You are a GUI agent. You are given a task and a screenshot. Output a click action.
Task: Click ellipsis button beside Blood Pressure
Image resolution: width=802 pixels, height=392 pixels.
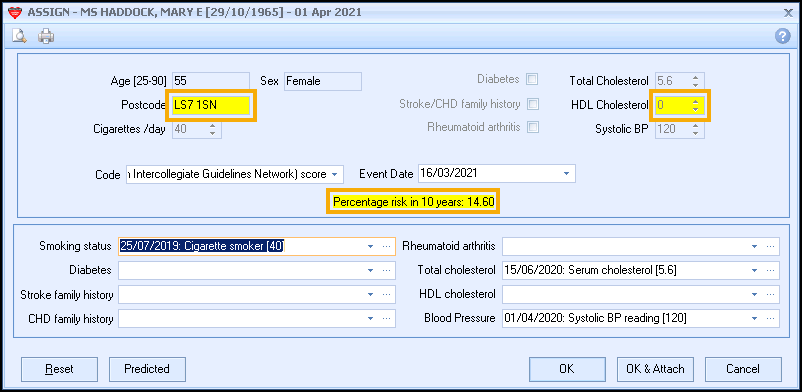coord(771,318)
